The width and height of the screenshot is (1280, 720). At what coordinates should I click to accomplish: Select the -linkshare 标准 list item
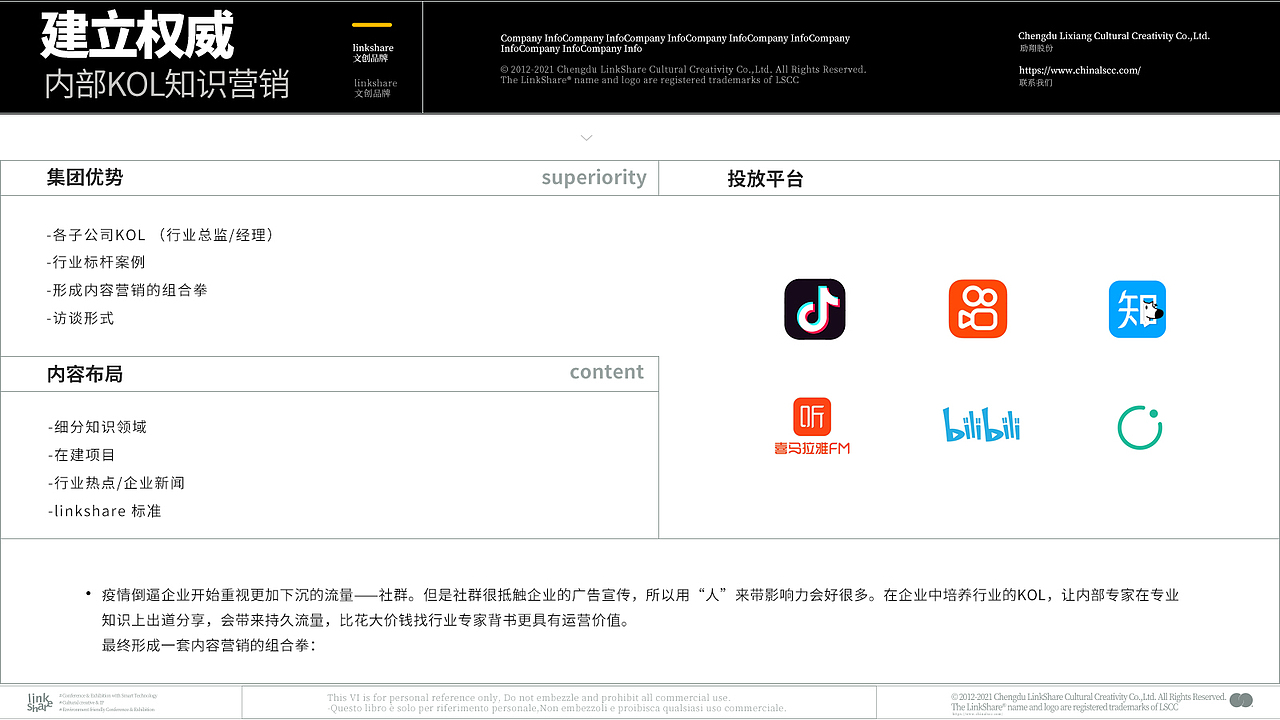tap(99, 510)
